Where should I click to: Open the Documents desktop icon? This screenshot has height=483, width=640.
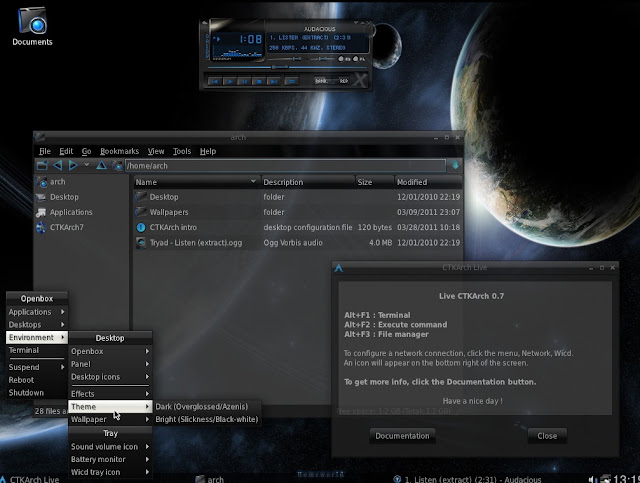click(x=32, y=26)
